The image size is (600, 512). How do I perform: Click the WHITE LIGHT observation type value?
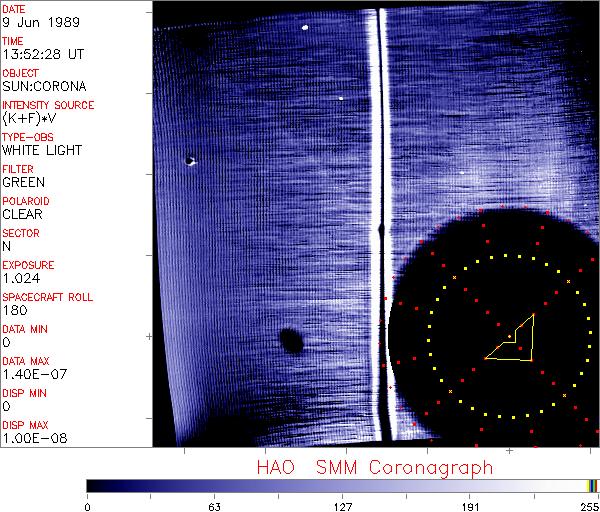pos(42,151)
